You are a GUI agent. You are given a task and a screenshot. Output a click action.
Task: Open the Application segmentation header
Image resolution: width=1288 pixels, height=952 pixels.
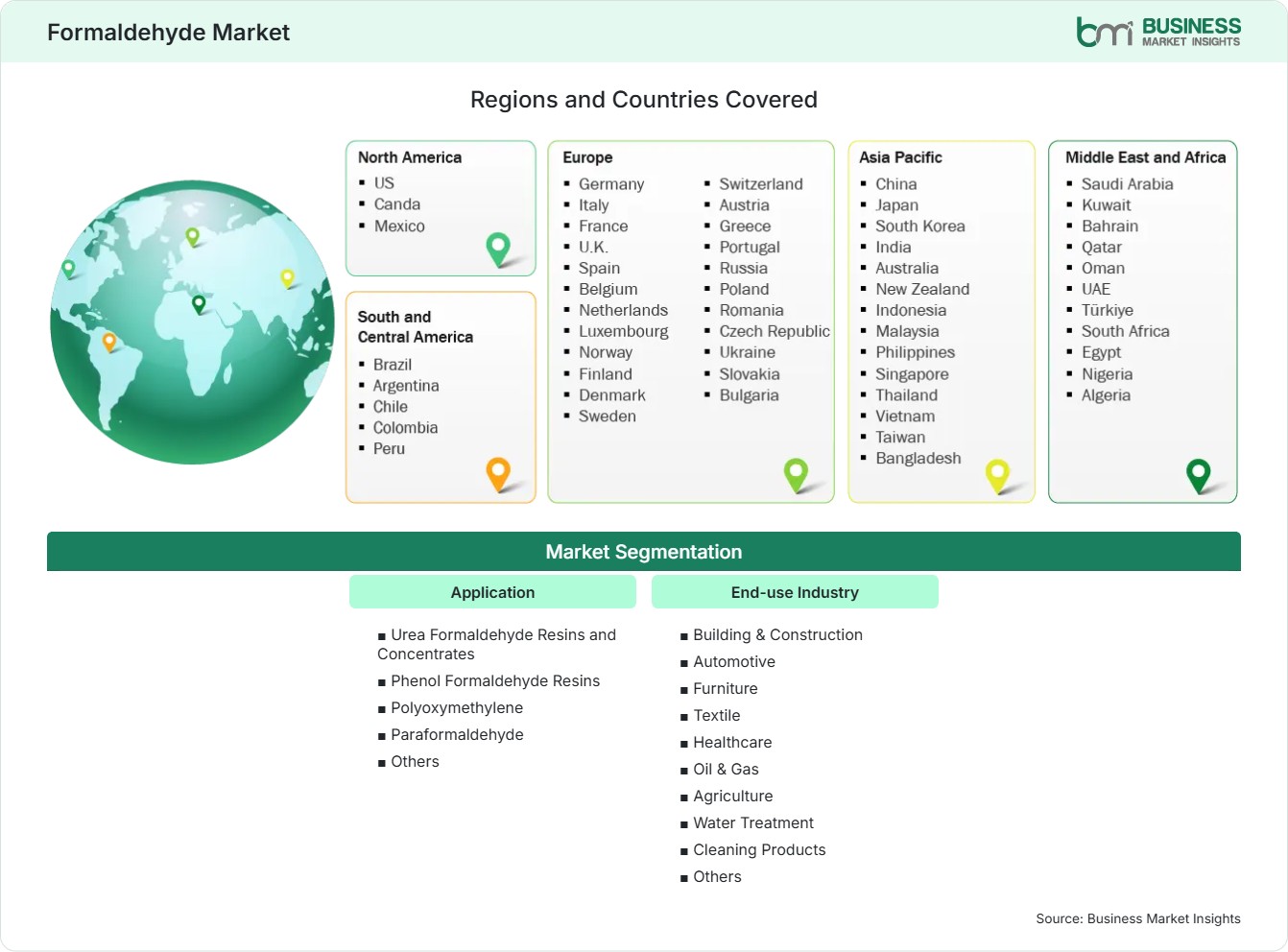tap(492, 592)
